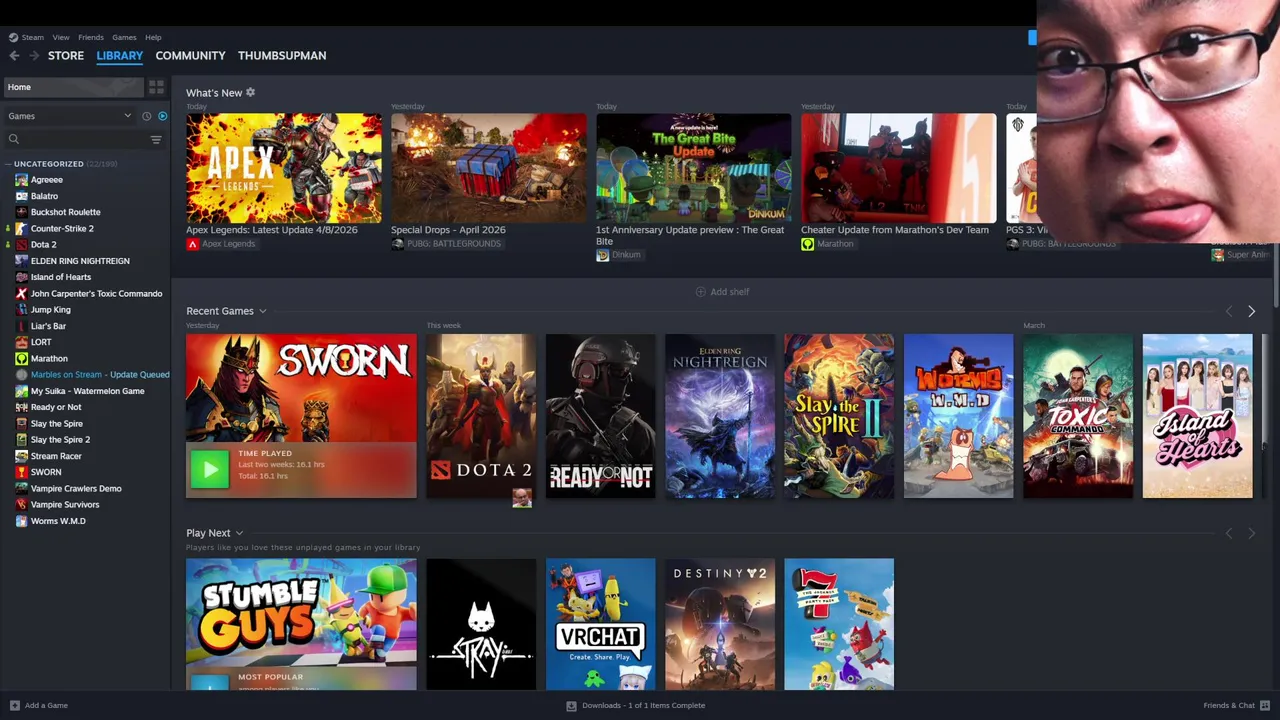Select Liar's Bar in the library list

48,326
